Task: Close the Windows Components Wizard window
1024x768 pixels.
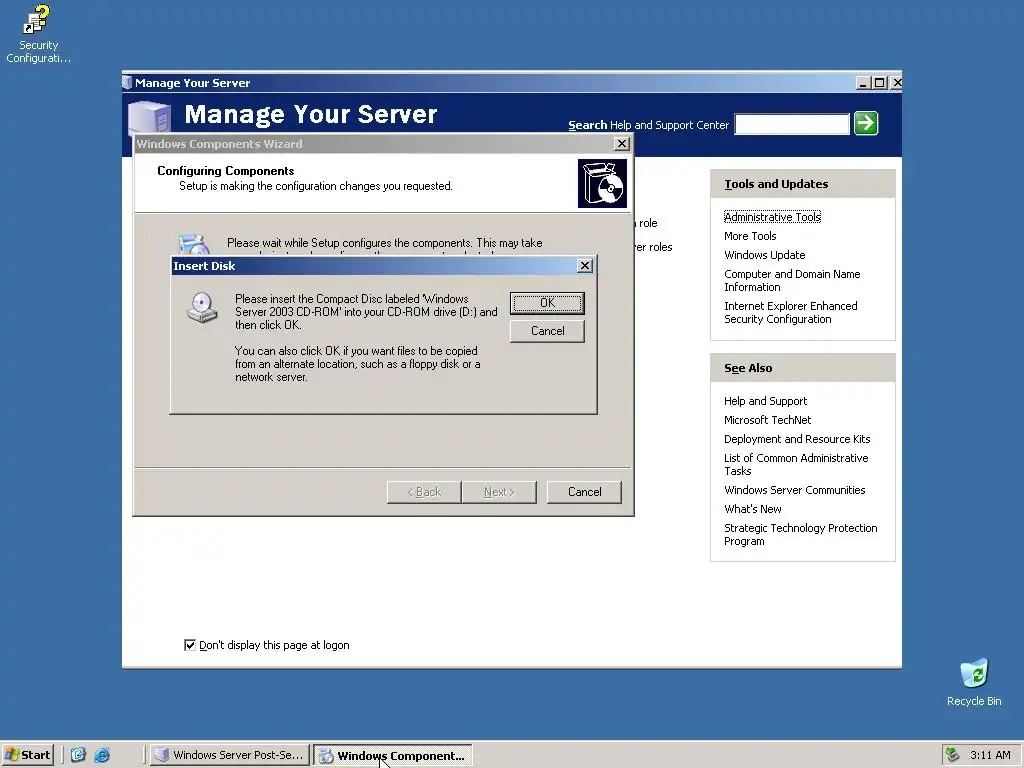Action: (x=622, y=144)
